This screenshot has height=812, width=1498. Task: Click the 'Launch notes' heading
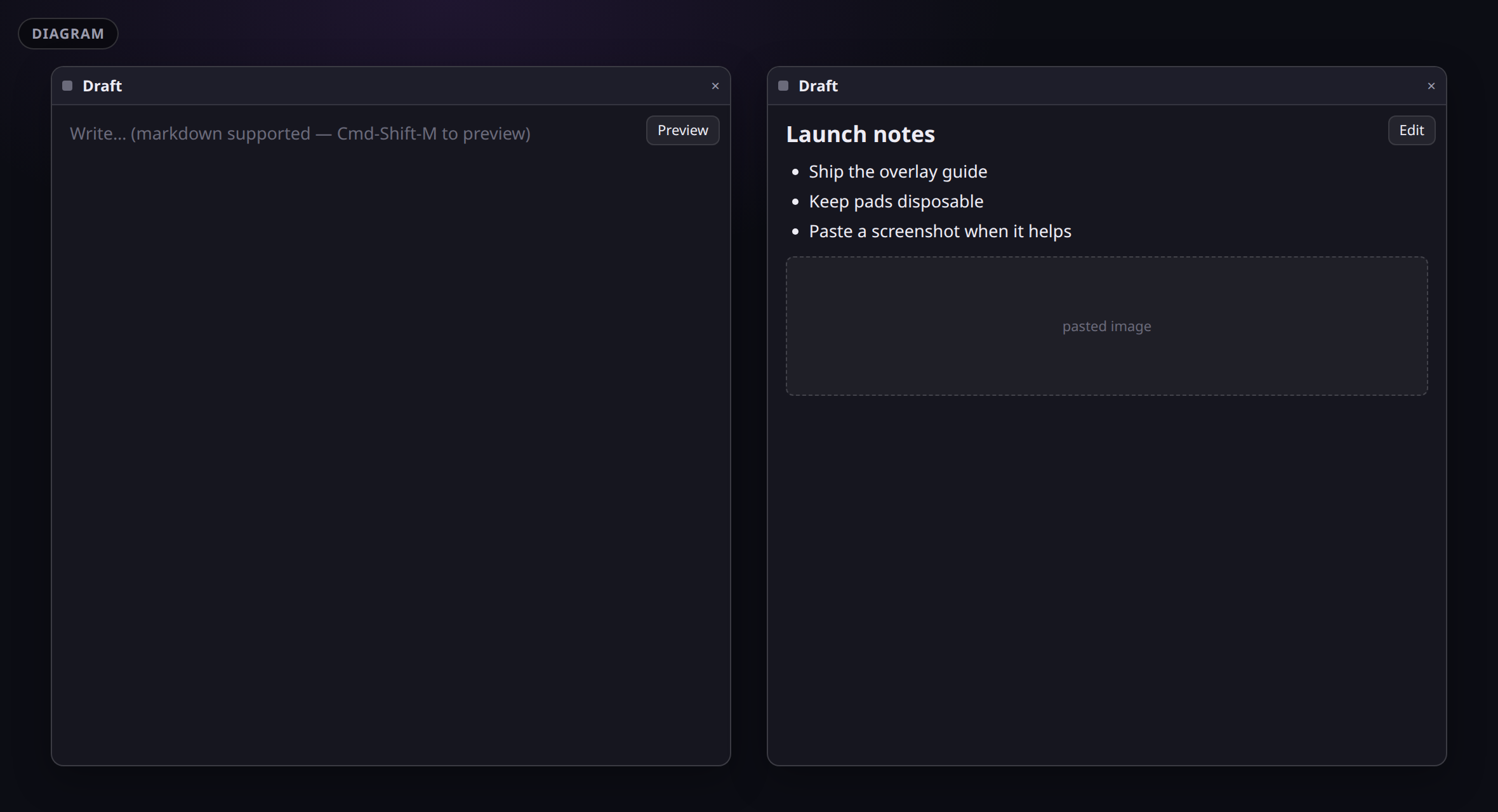coord(861,134)
